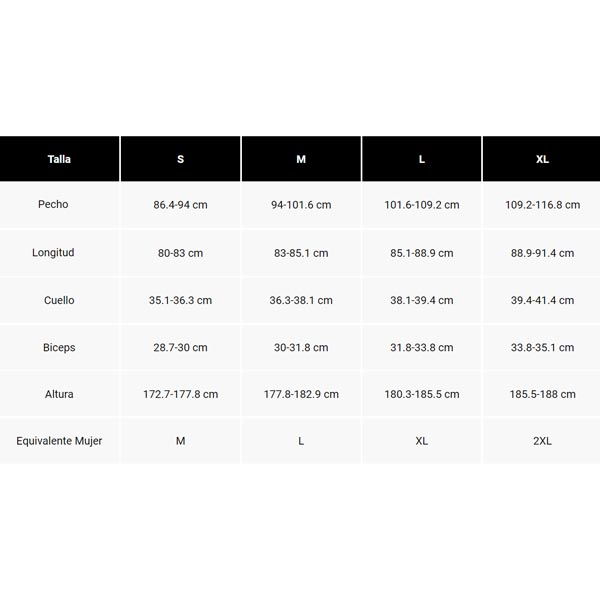Click the 38.1-39.4 cm neck value
This screenshot has height=600, width=600.
coord(422,300)
